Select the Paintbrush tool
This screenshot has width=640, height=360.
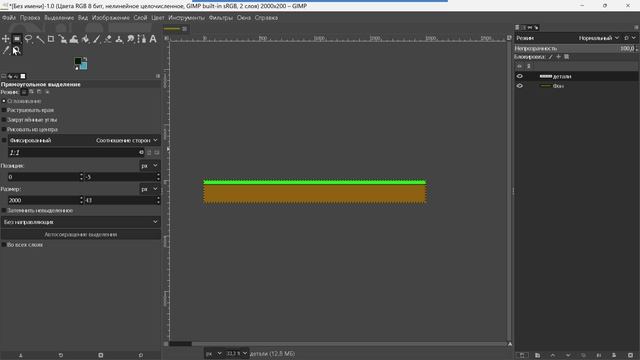(97, 39)
